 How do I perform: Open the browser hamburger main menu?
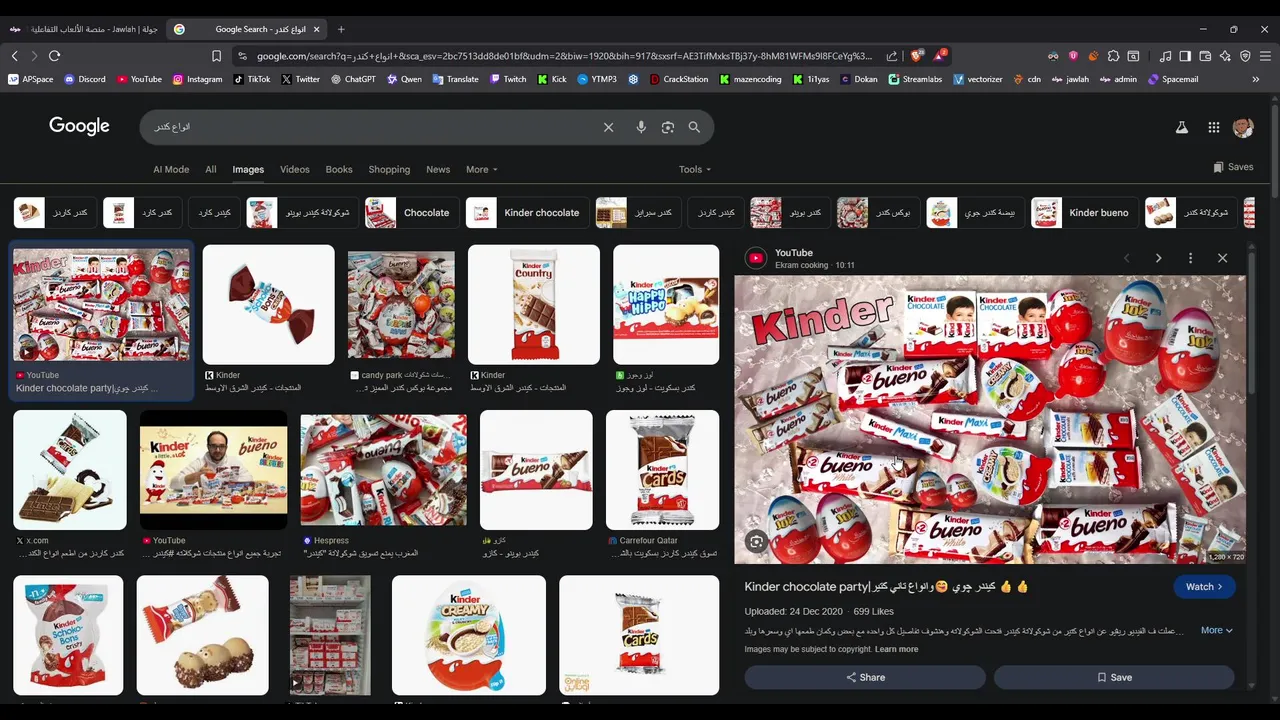[x=1265, y=56]
